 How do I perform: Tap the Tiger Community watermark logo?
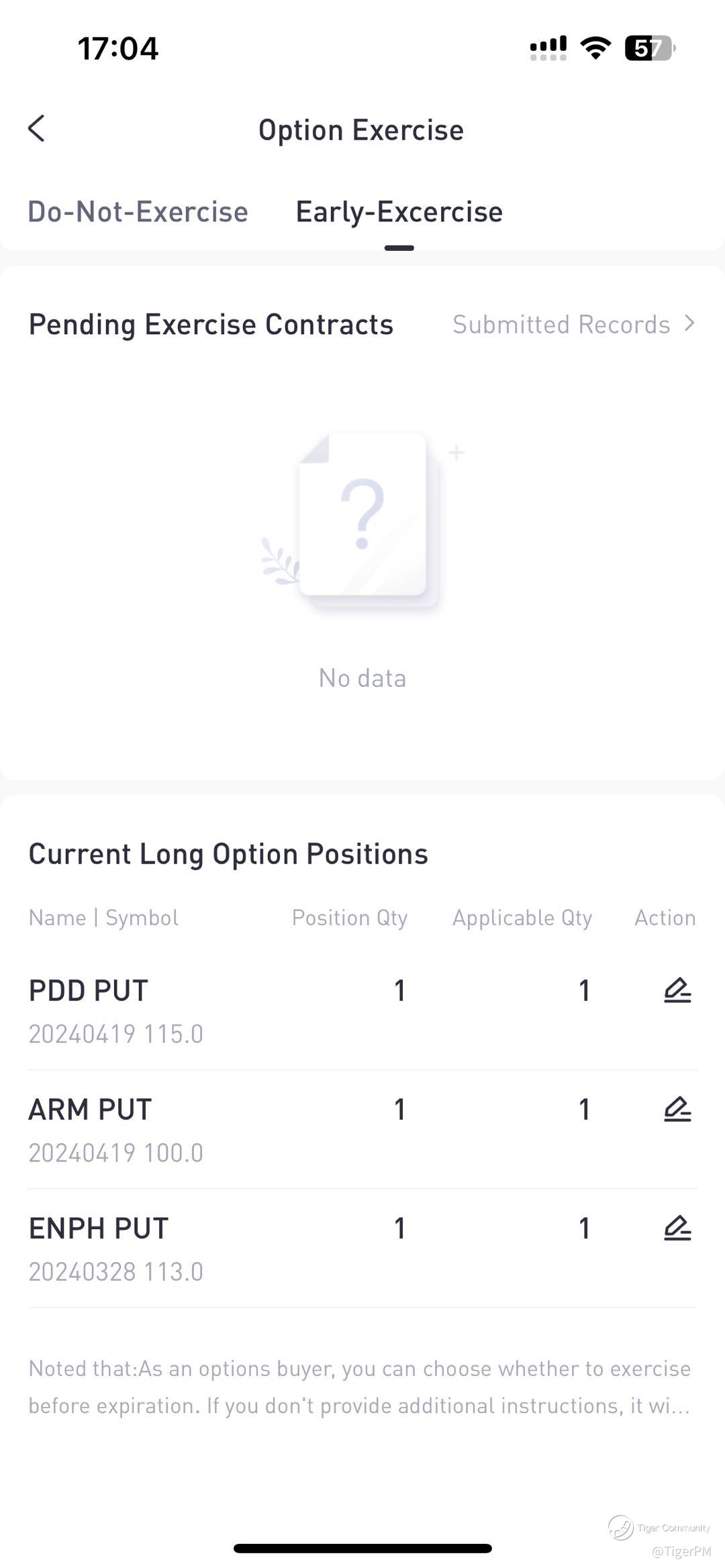(x=621, y=1527)
